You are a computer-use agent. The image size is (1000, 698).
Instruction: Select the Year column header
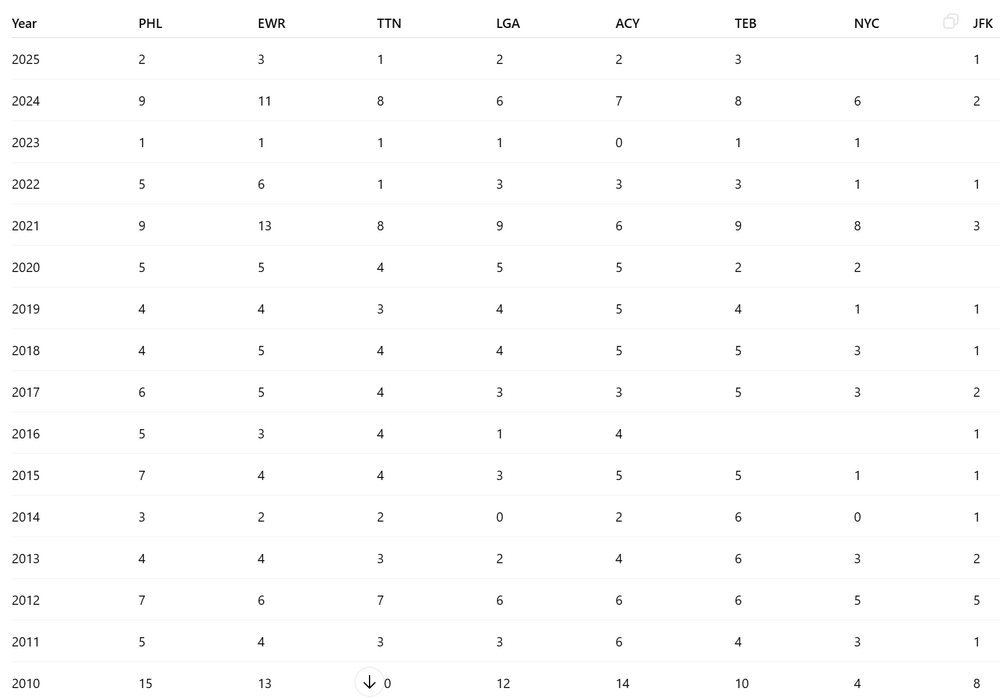(x=24, y=24)
